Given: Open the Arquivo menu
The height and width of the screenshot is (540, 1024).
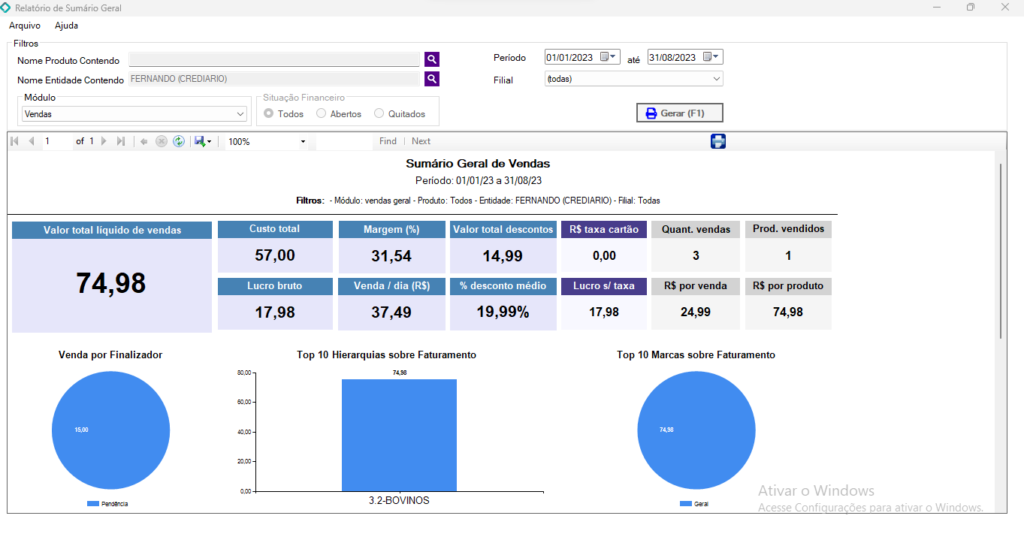Looking at the screenshot, I should [24, 25].
